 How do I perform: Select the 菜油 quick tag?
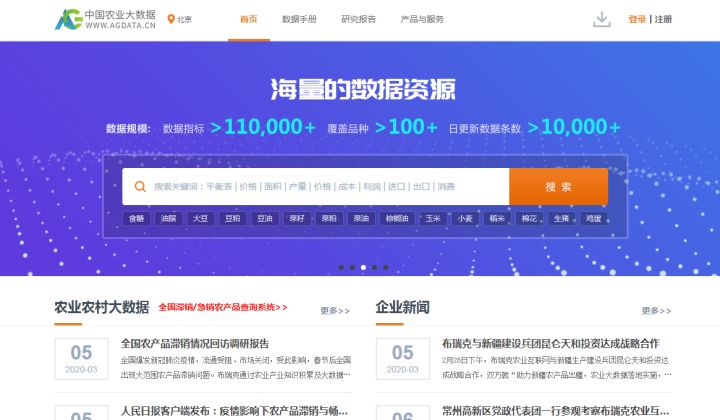click(361, 218)
